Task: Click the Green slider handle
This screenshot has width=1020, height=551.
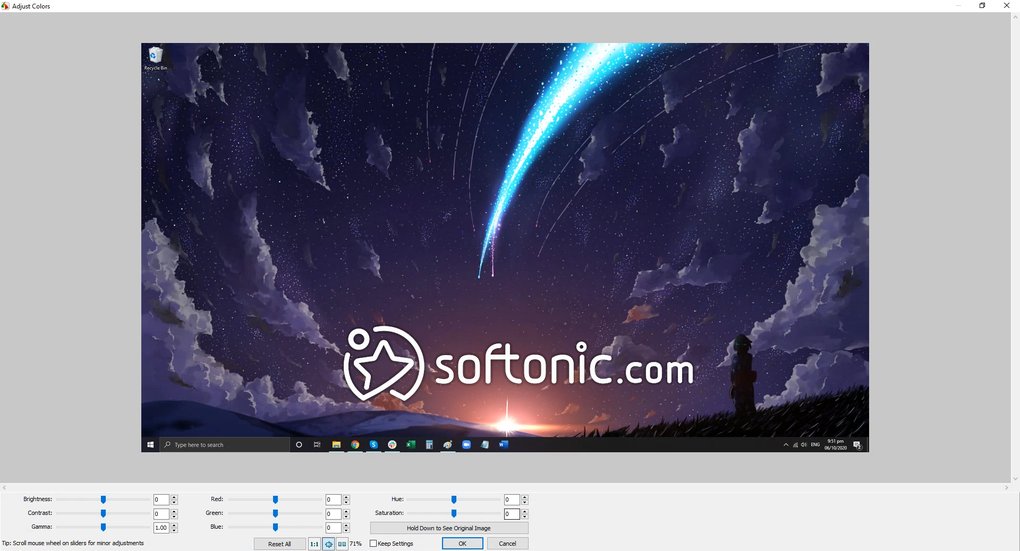Action: pyautogui.click(x=275, y=513)
